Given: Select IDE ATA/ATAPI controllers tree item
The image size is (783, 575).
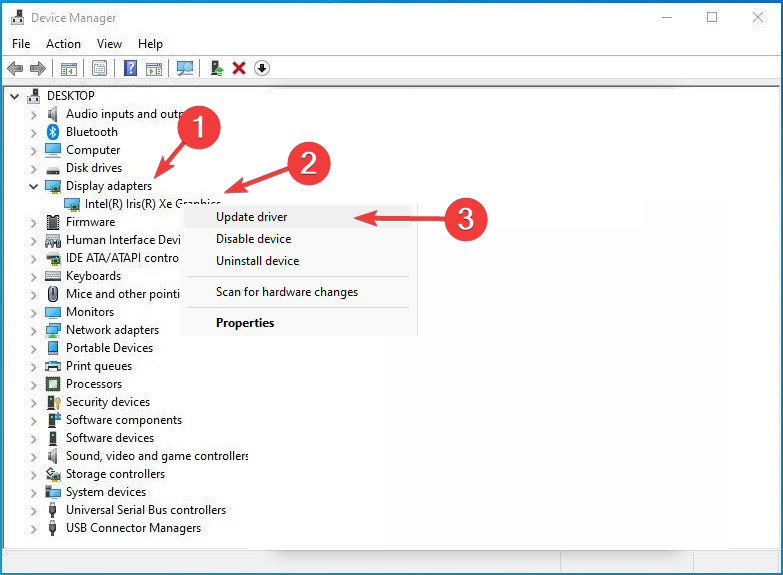Looking at the screenshot, I should pos(122,258).
